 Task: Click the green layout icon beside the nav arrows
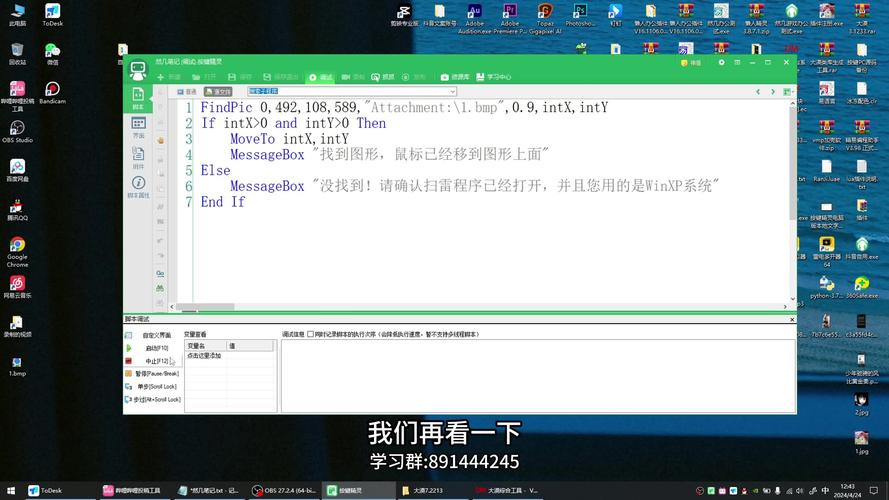click(787, 91)
